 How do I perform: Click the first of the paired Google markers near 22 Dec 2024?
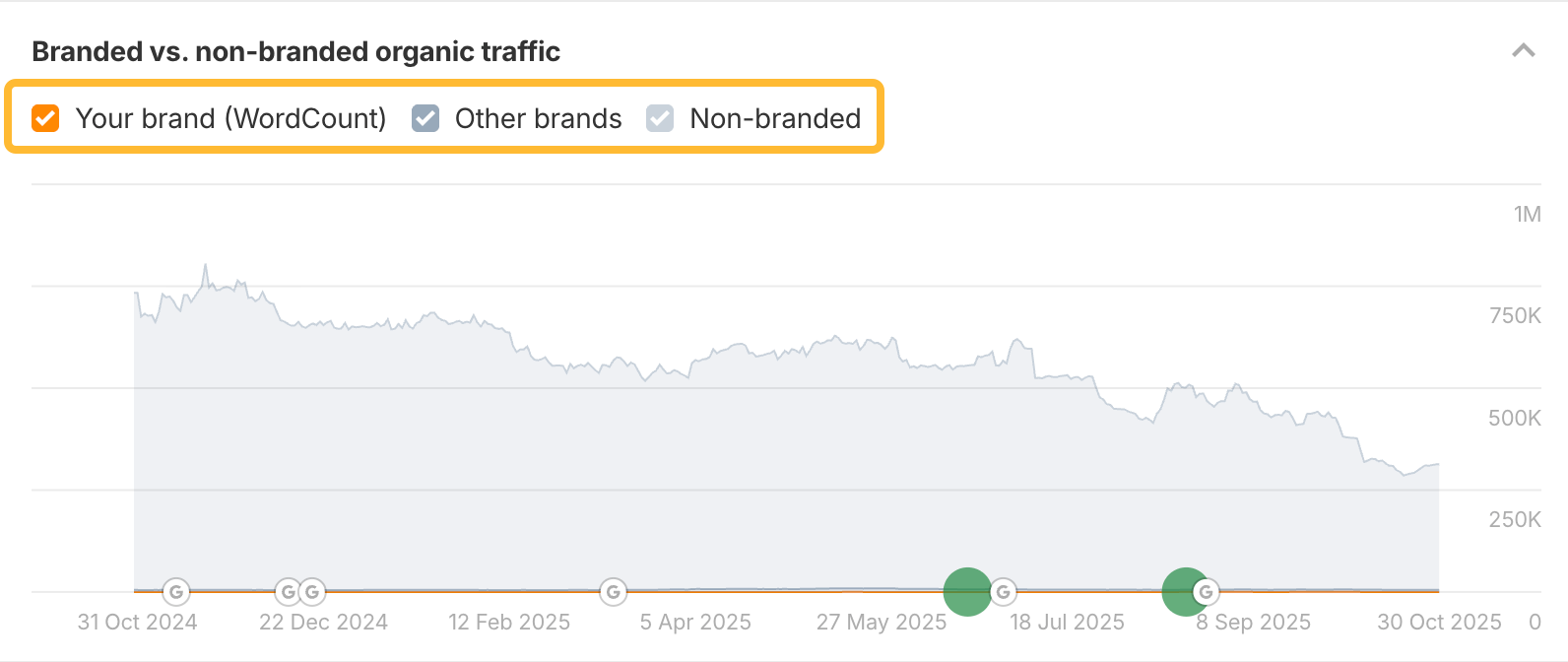click(288, 592)
